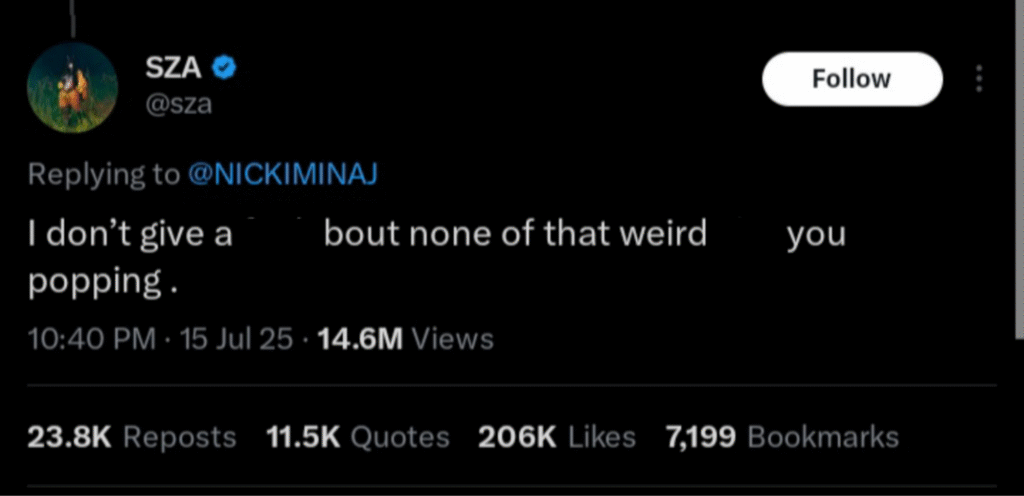Show the 206K Likes list
Screen dimensions: 1024x496
point(557,437)
